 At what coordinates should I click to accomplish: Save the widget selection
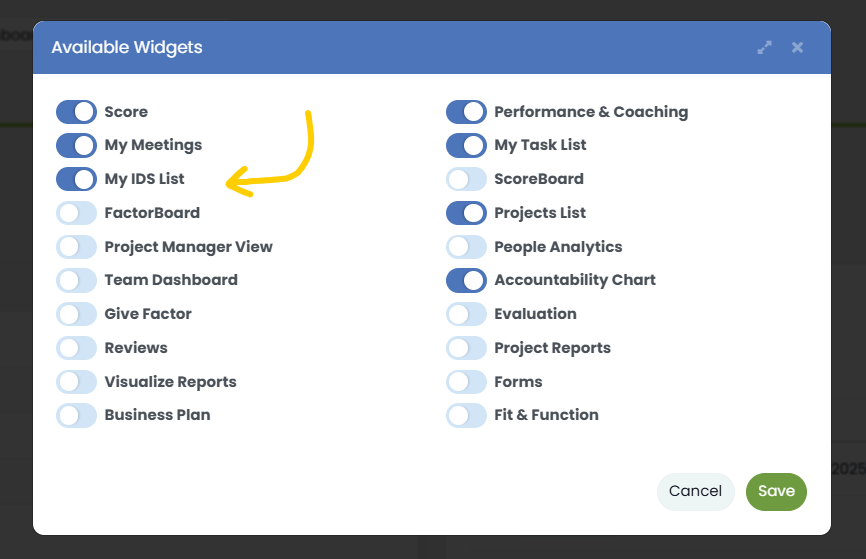(776, 491)
